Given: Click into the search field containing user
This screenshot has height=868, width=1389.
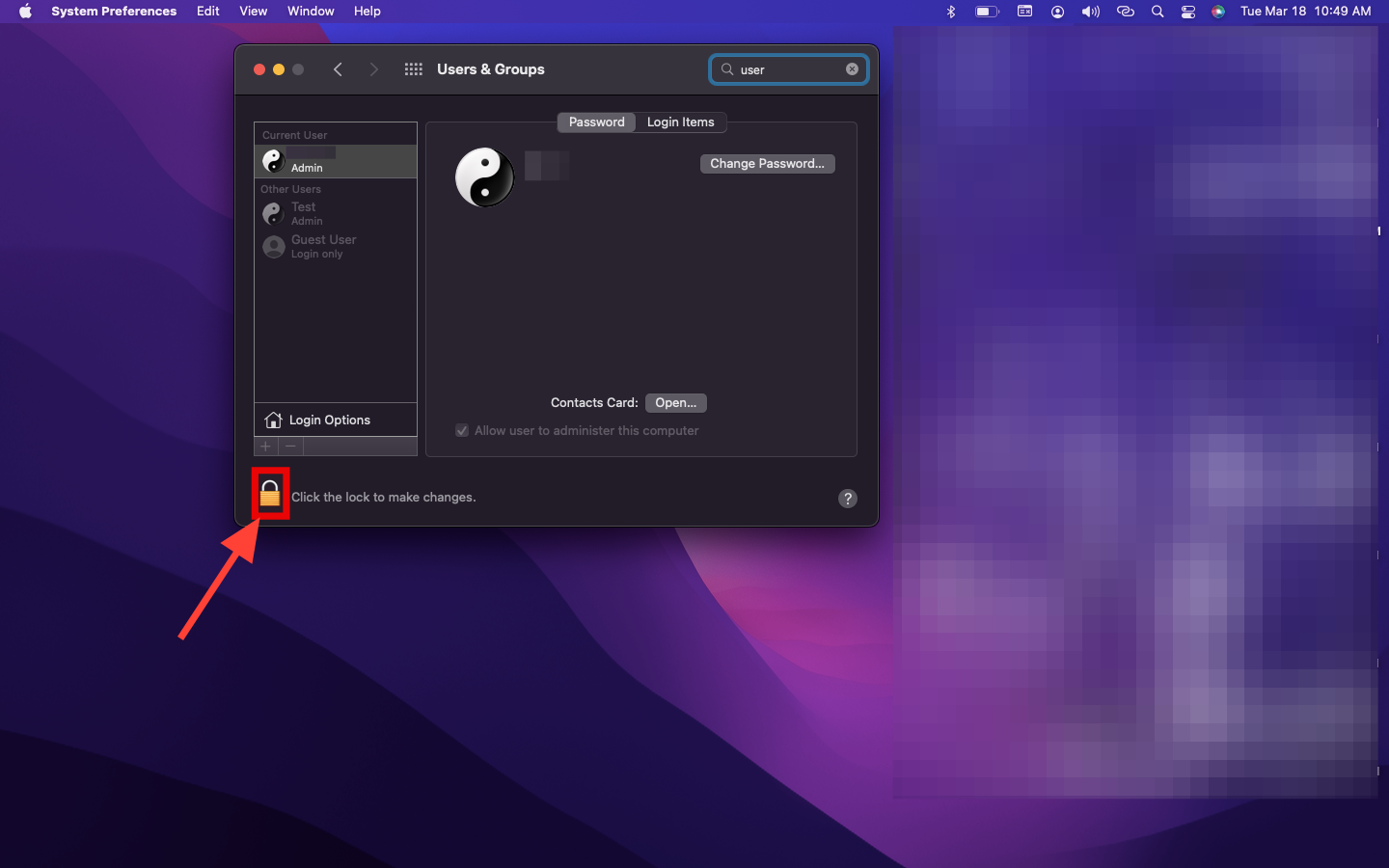Looking at the screenshot, I should [789, 69].
